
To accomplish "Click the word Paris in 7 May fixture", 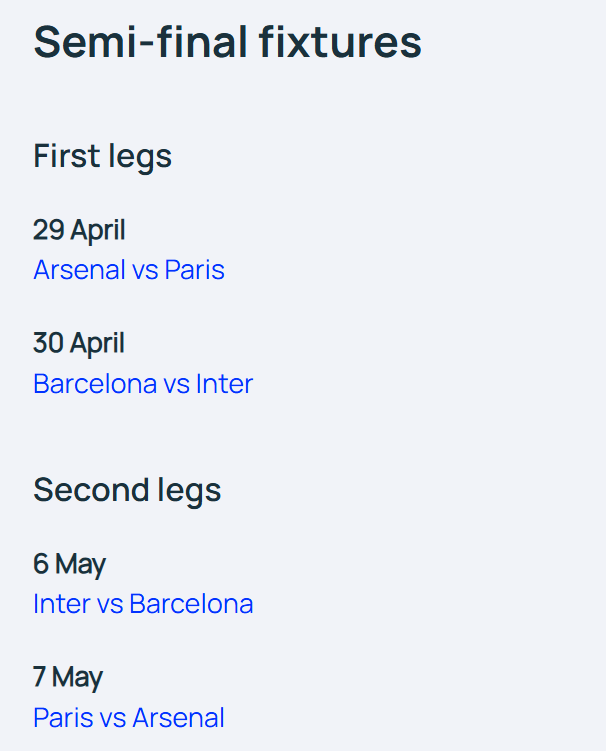I will pyautogui.click(x=63, y=717).
